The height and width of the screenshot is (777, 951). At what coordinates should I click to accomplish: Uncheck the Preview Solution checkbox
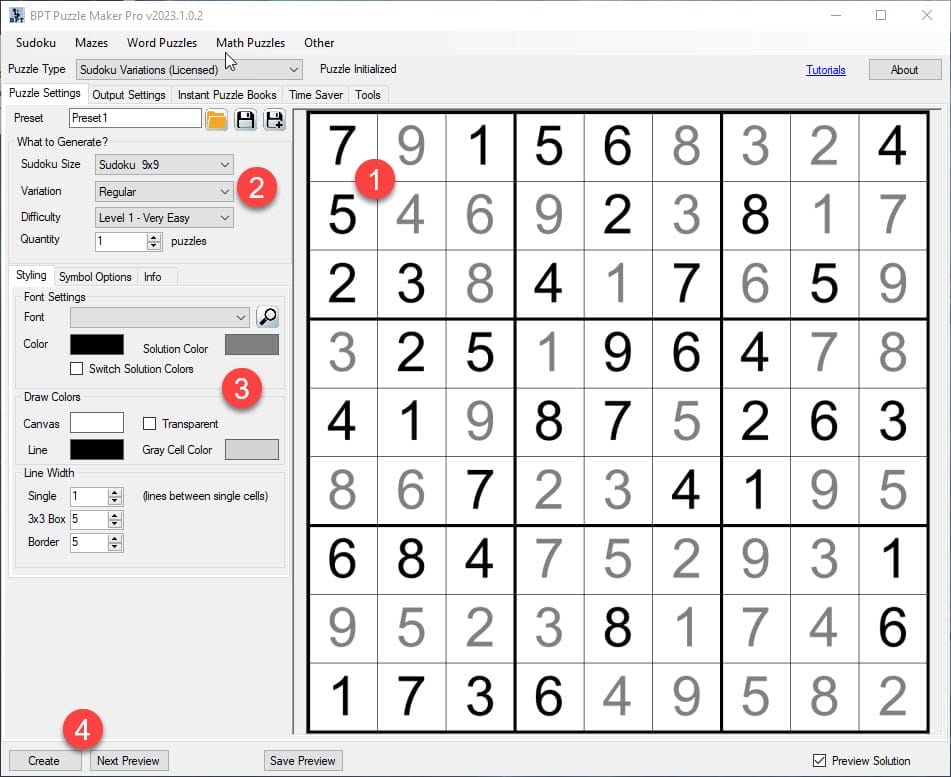point(820,761)
